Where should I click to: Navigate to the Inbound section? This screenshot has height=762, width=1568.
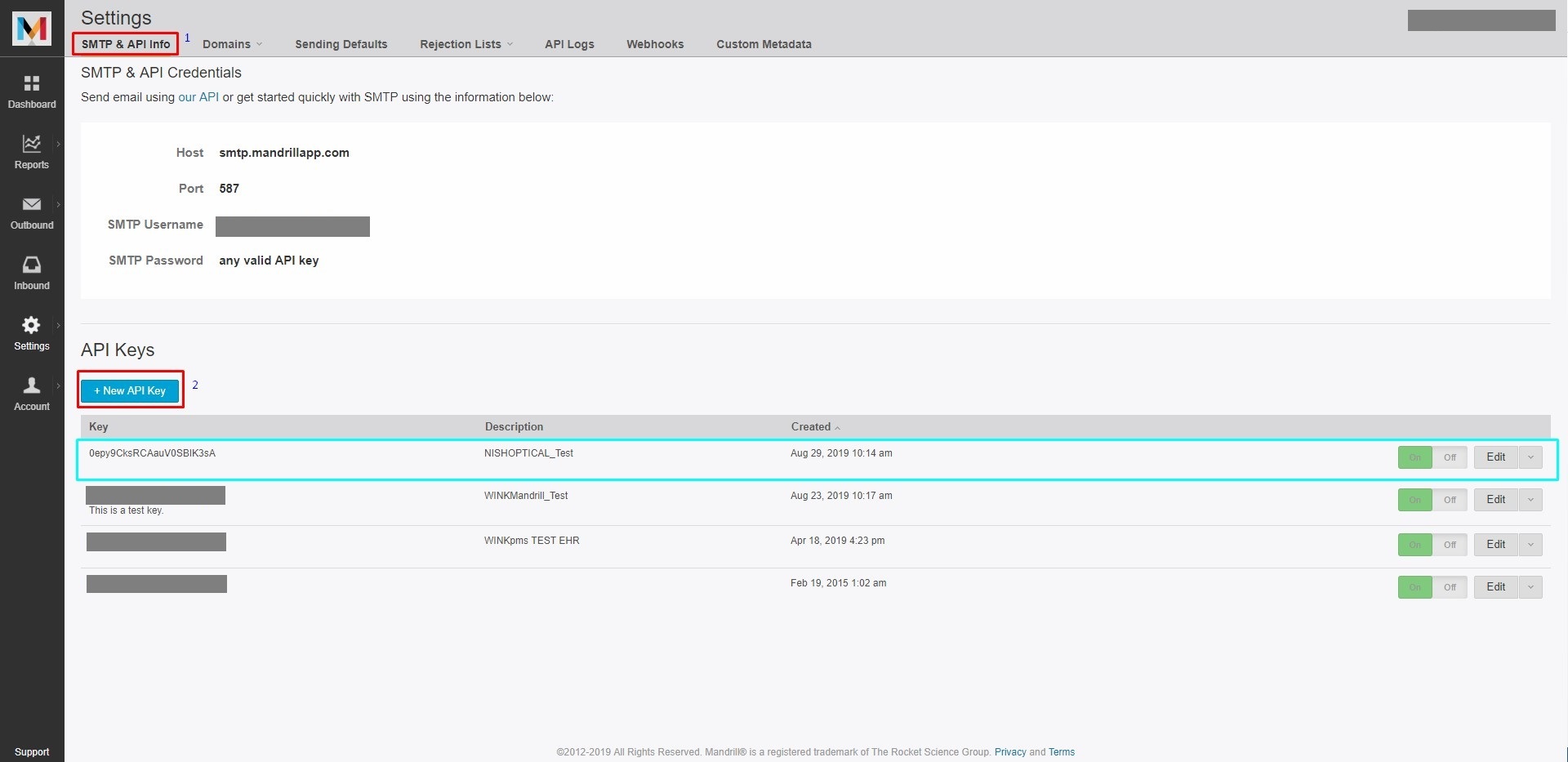pos(32,272)
